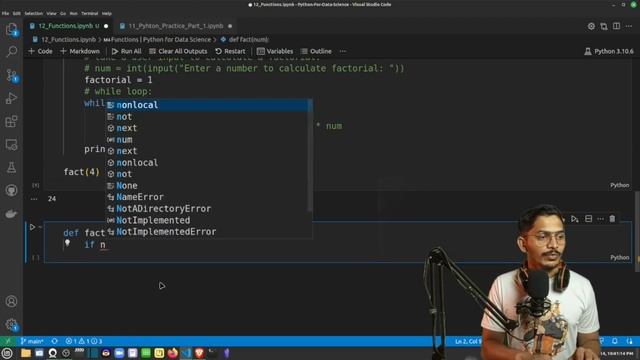Open the Manage gear icon

[x=11, y=325]
